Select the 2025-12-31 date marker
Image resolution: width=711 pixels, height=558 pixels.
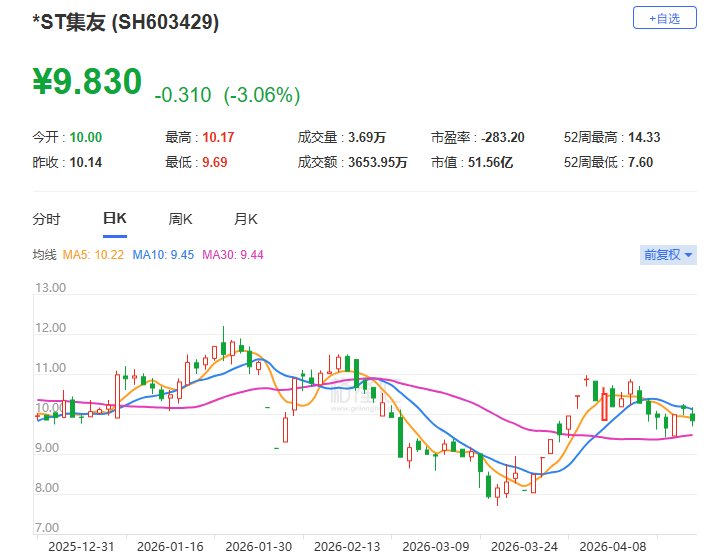(81, 547)
